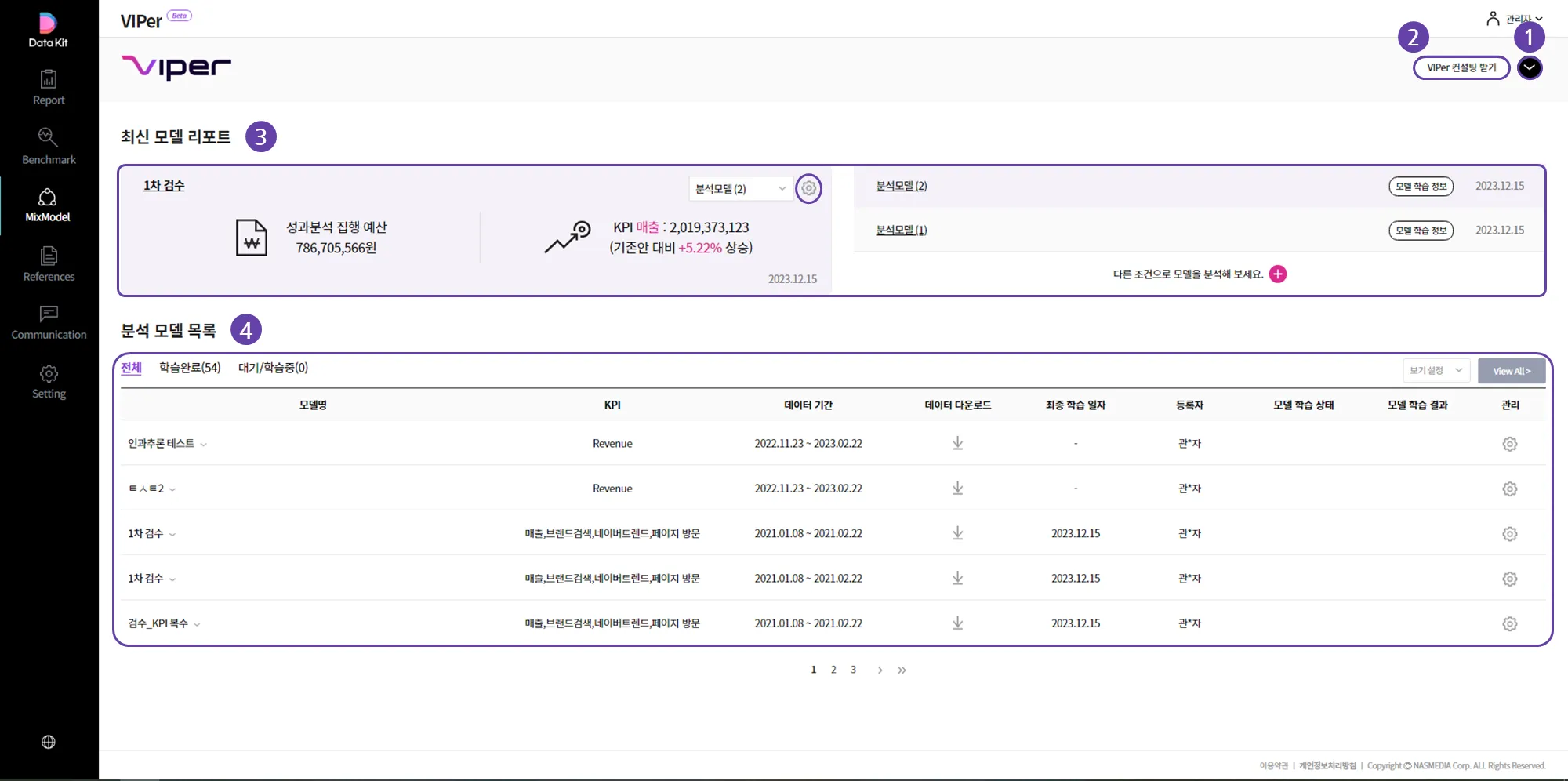
Task: Click the pink plus add model icon
Action: [1278, 274]
